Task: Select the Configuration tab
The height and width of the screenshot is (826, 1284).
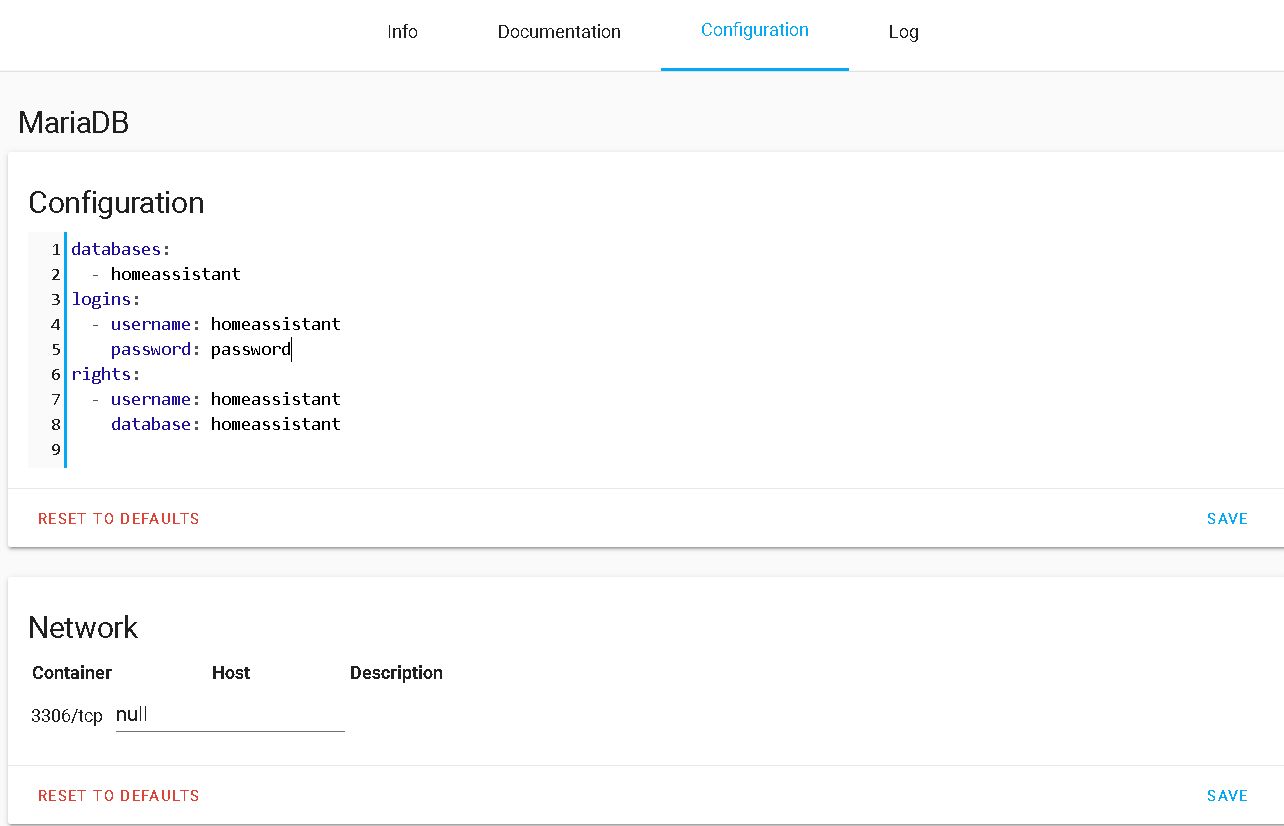Action: (754, 29)
